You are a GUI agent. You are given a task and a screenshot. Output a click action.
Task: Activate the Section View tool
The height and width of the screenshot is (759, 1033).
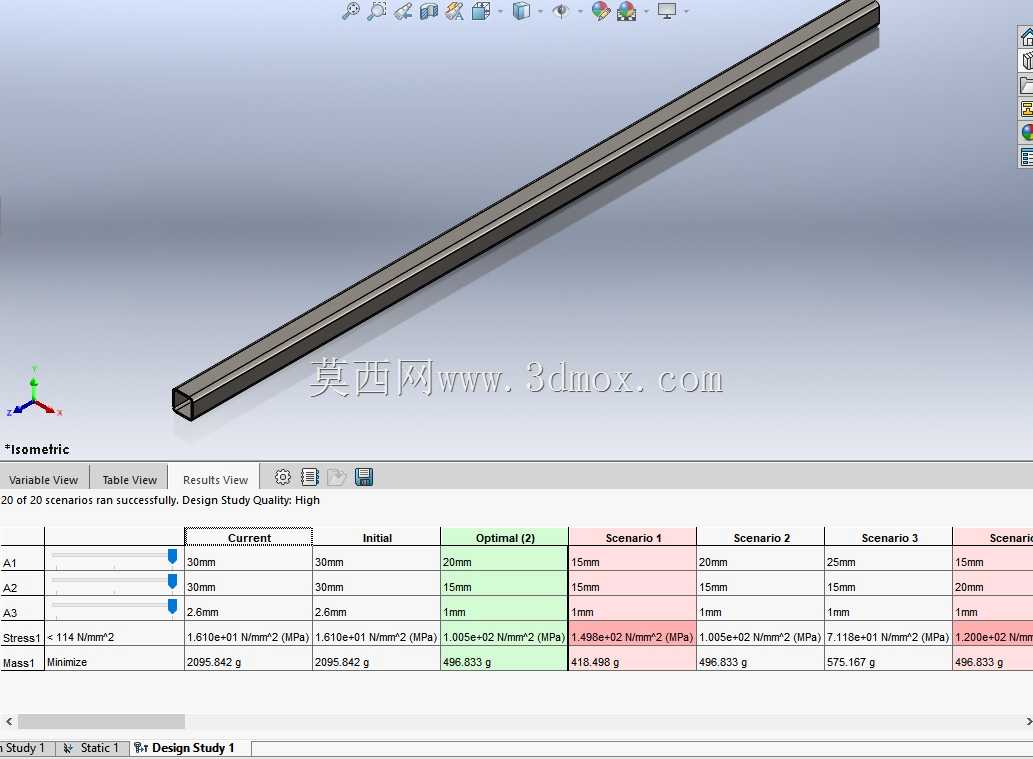429,11
